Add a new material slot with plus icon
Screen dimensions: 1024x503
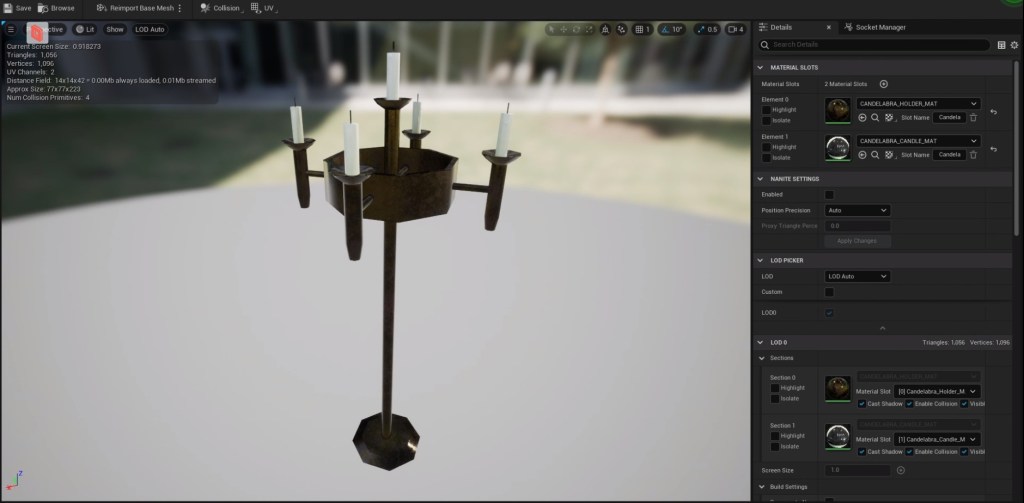(x=883, y=84)
